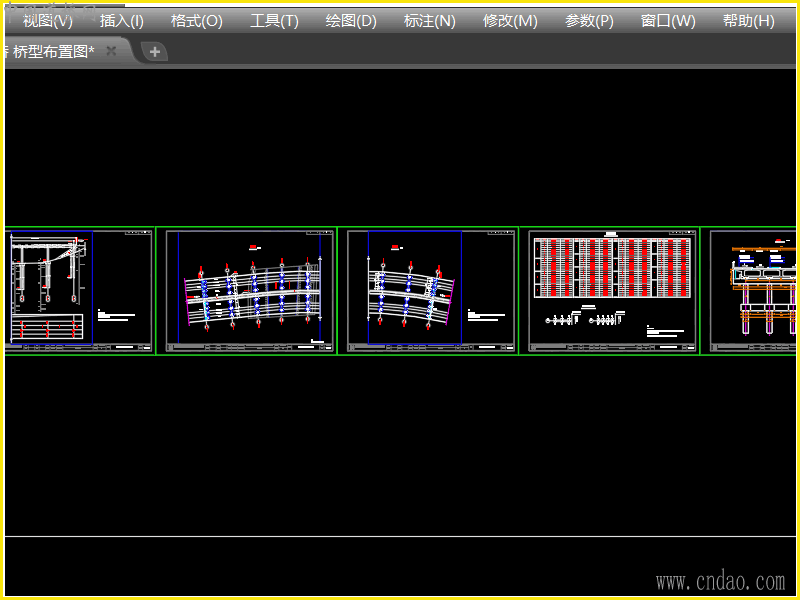Open the 格式(O) menu
This screenshot has height=600, width=800.
pyautogui.click(x=196, y=21)
